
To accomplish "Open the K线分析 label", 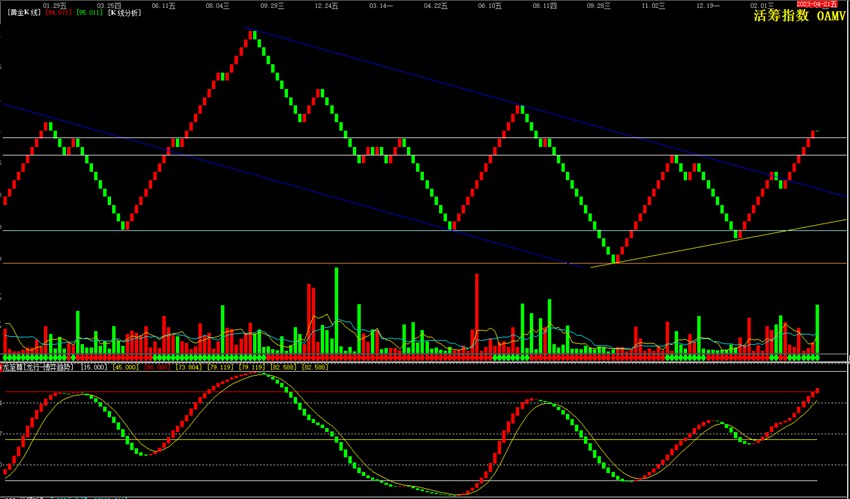I will click(x=125, y=12).
